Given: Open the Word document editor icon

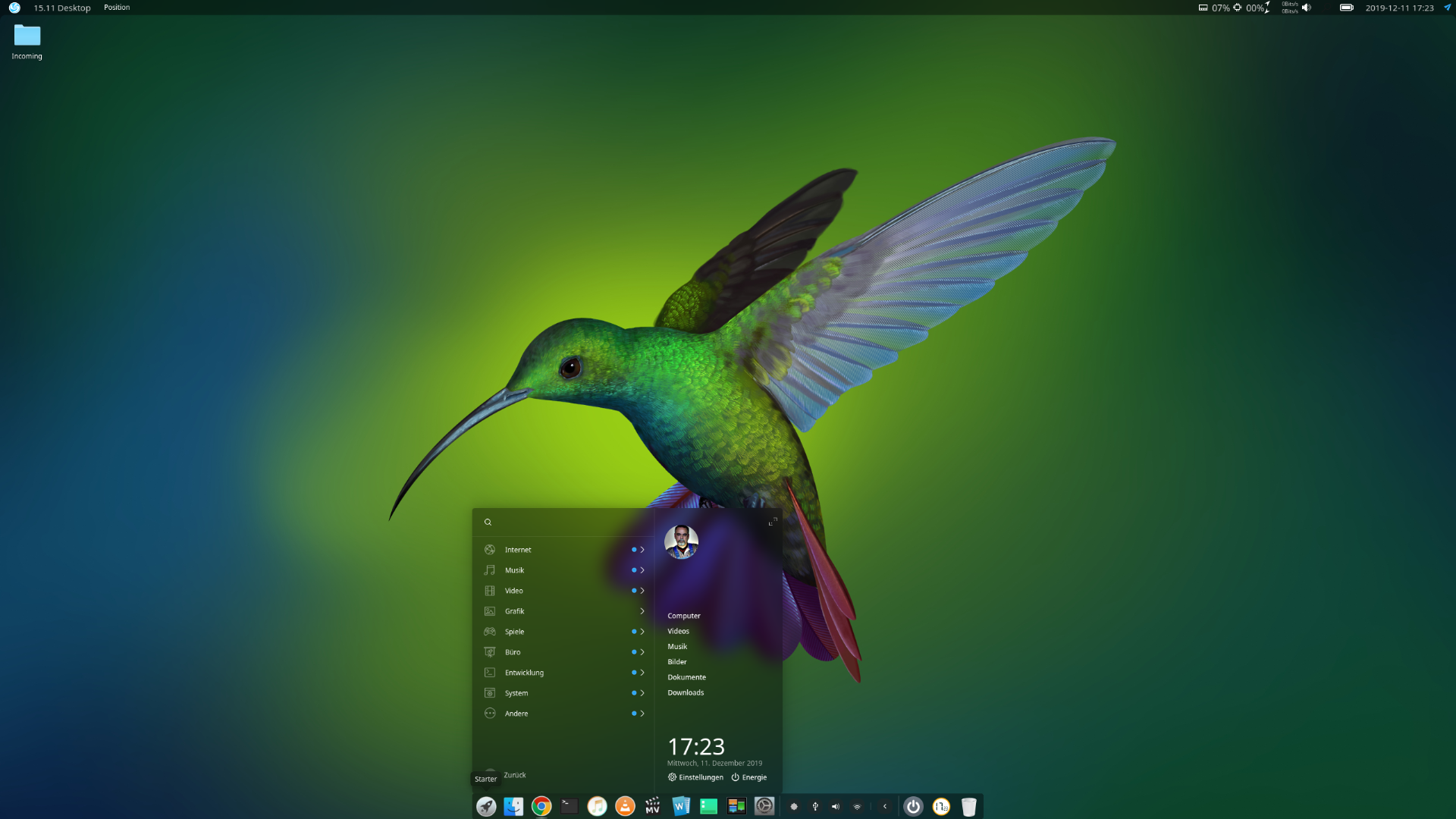Looking at the screenshot, I should point(680,806).
